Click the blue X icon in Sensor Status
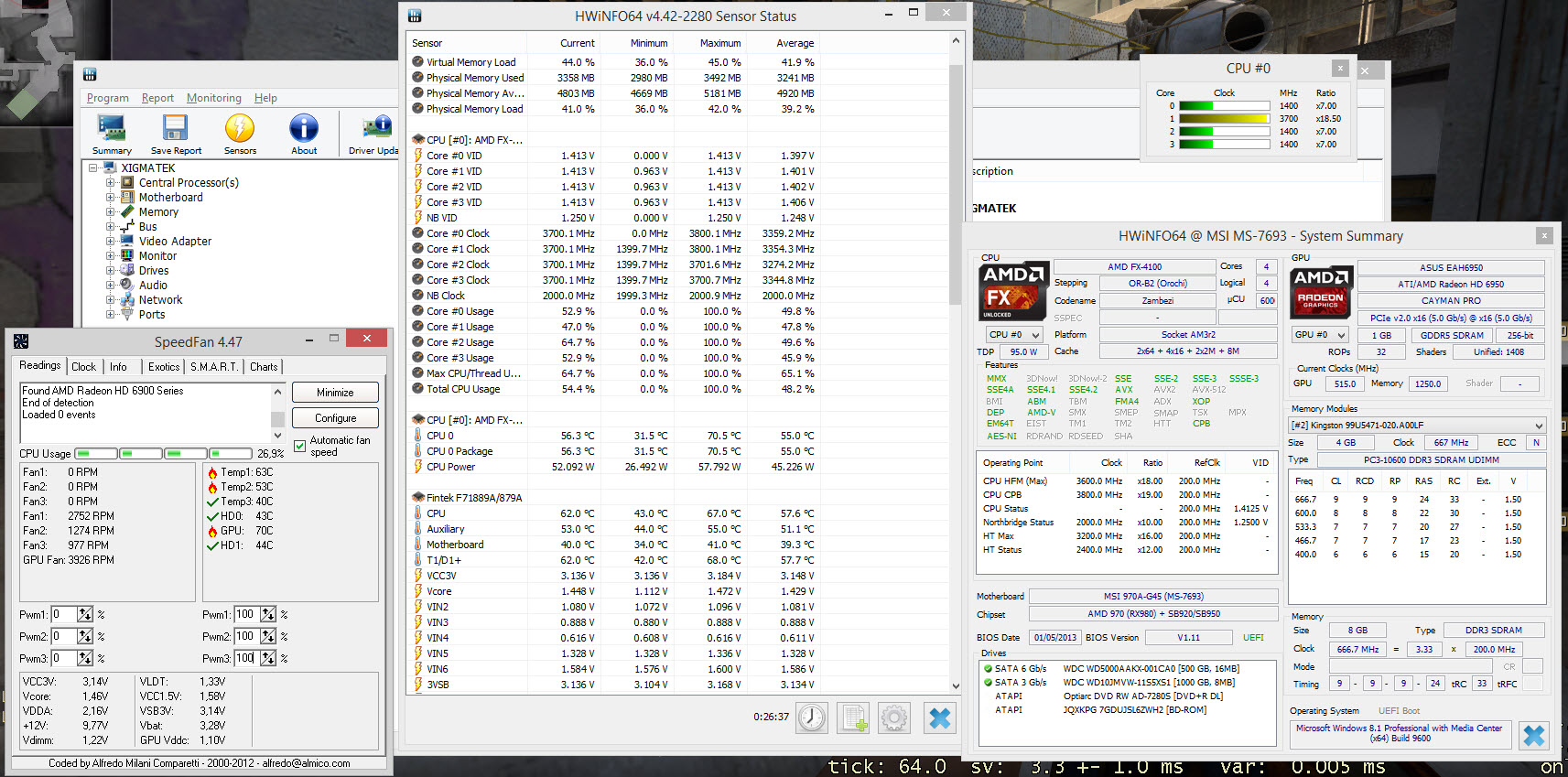Viewport: 1568px width, 777px height. pos(939,718)
